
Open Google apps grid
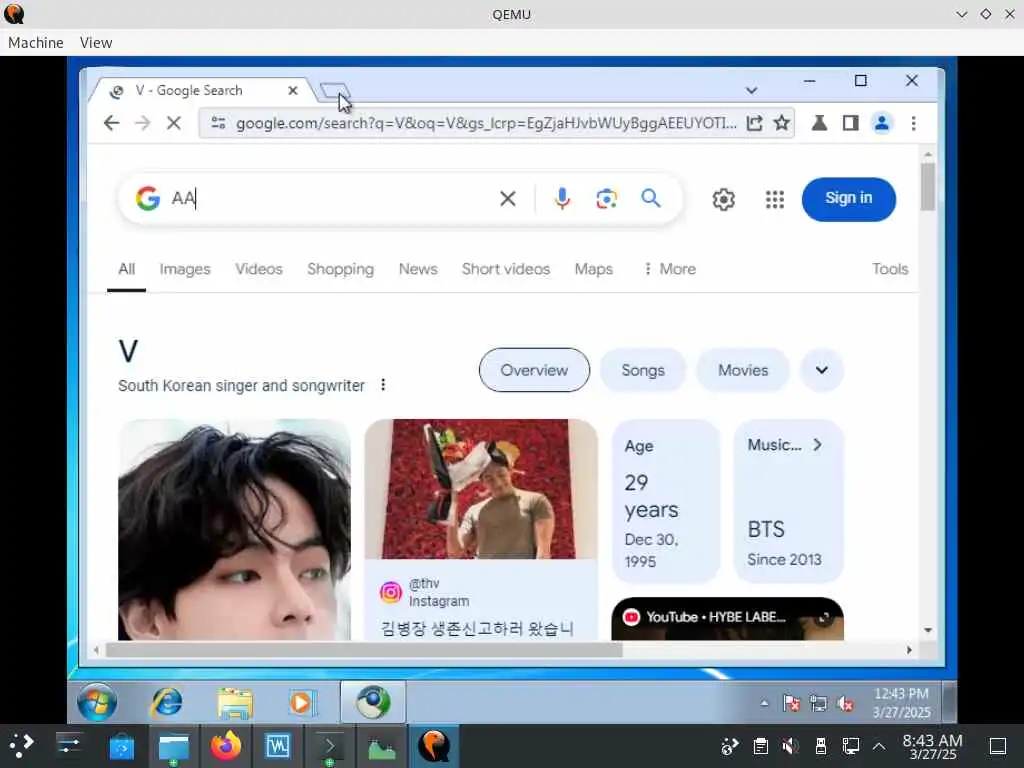pyautogui.click(x=775, y=199)
